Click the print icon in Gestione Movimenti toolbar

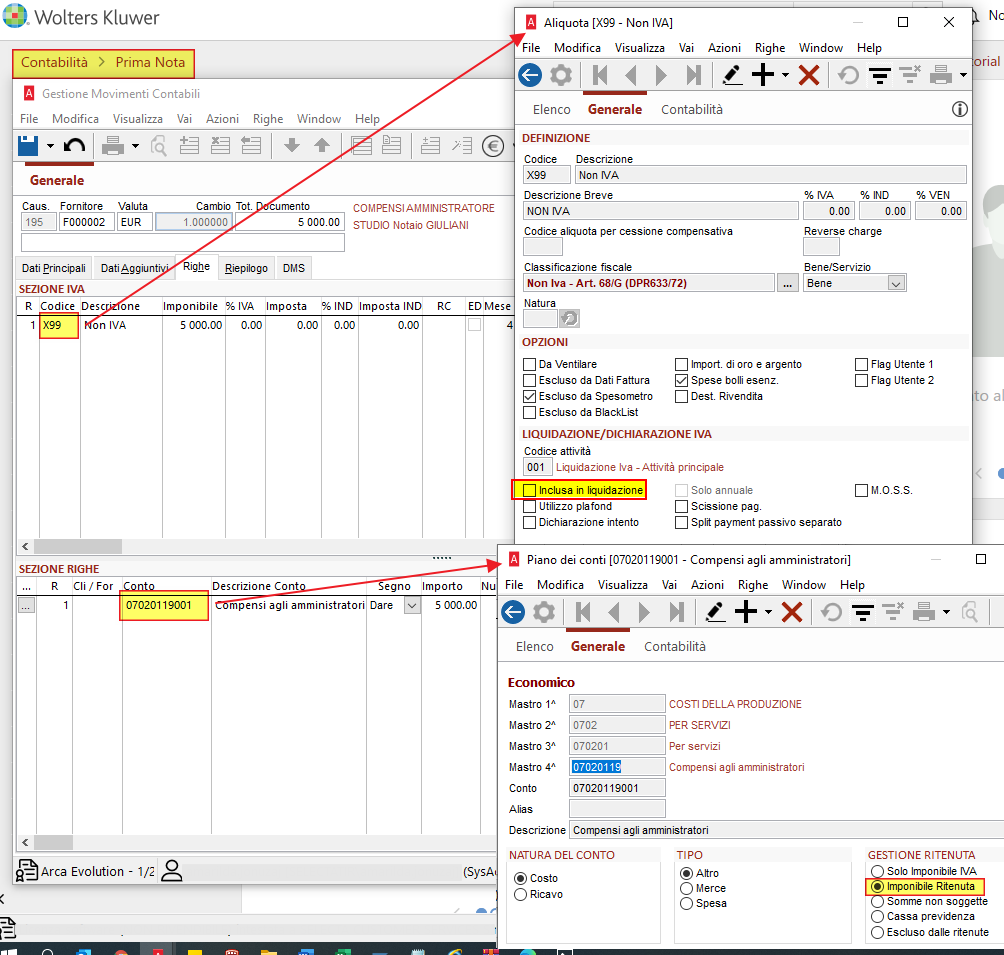point(113,146)
